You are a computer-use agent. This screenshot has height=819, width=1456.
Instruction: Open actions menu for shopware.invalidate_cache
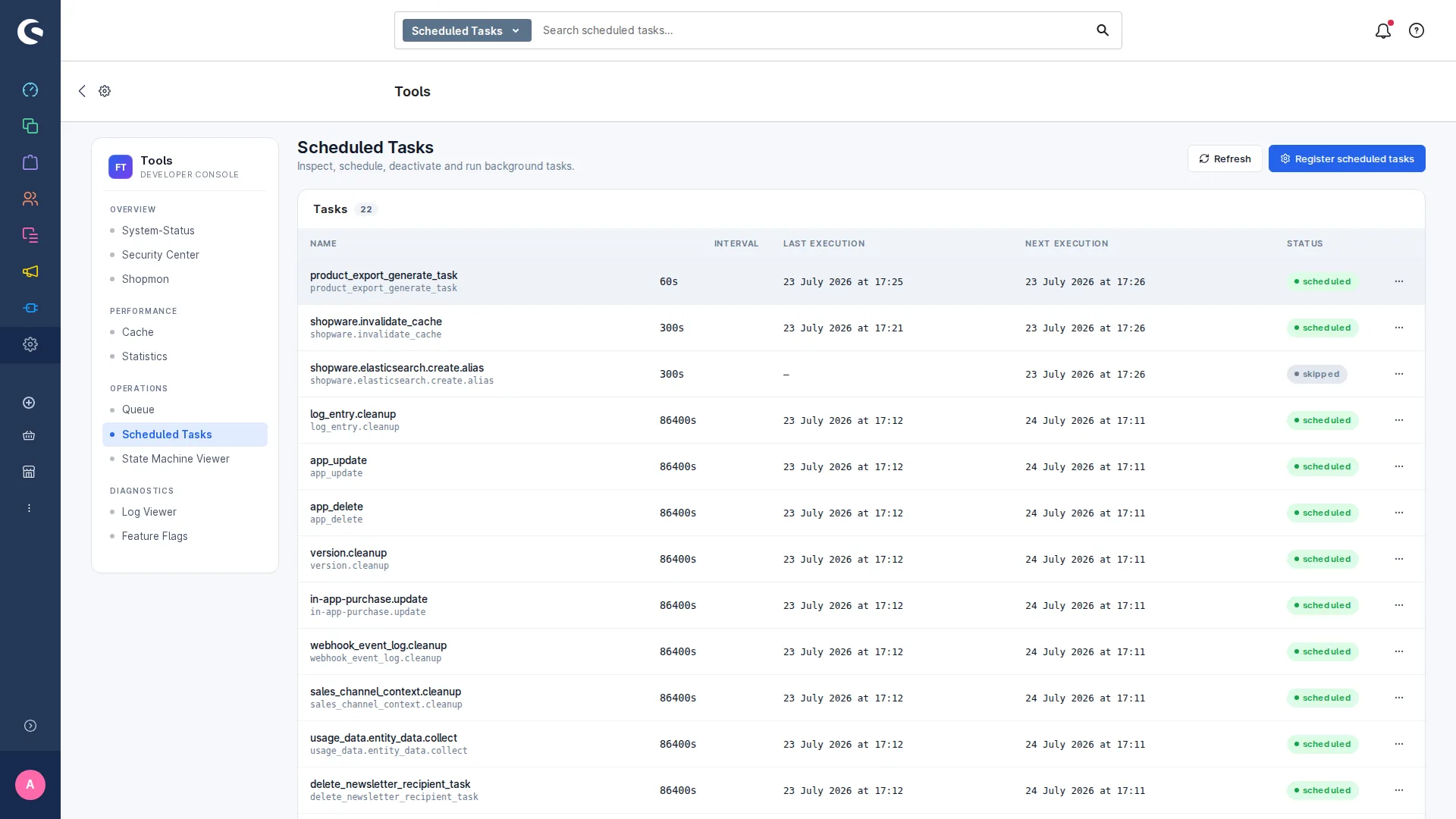coord(1399,328)
